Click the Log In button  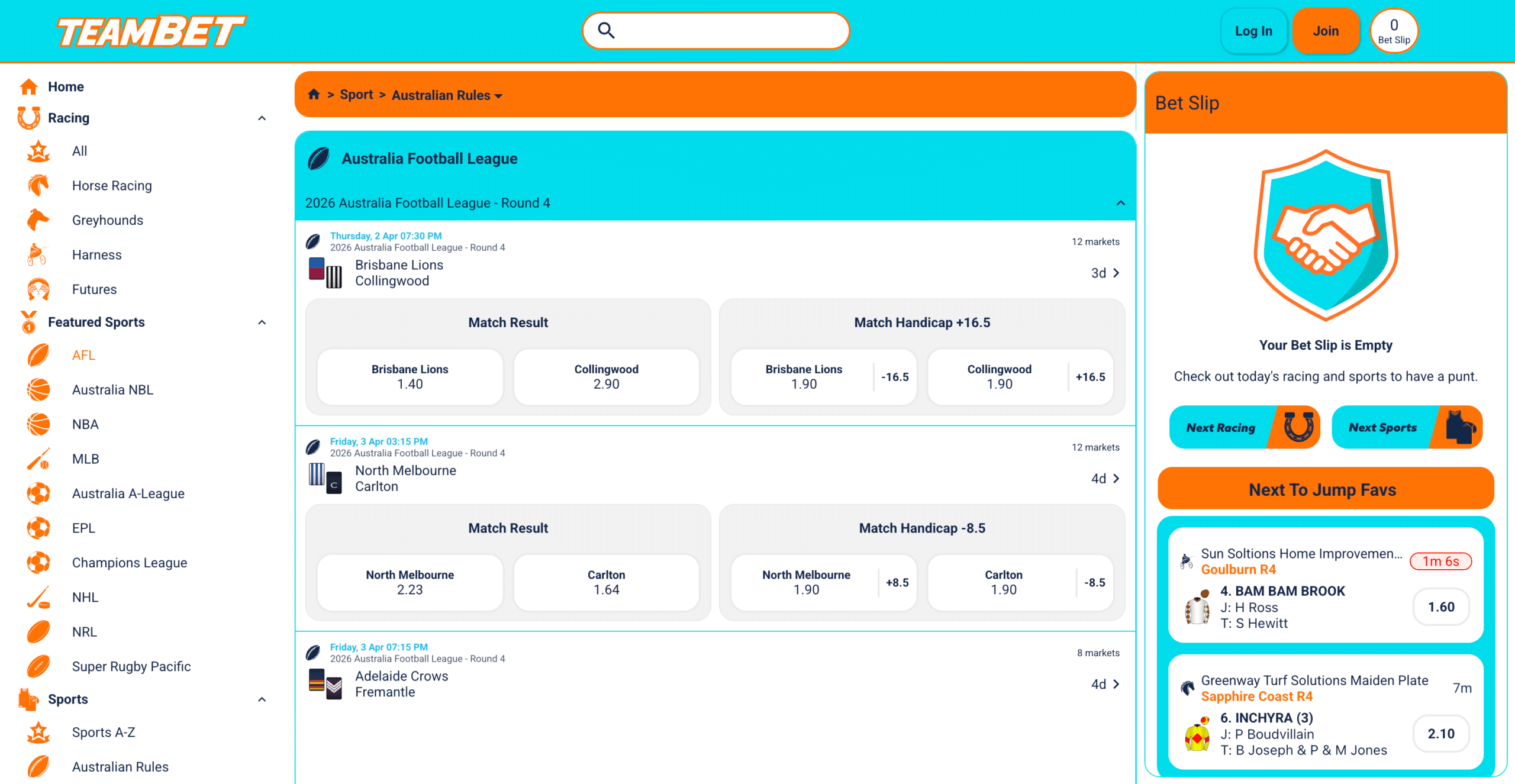(1253, 31)
